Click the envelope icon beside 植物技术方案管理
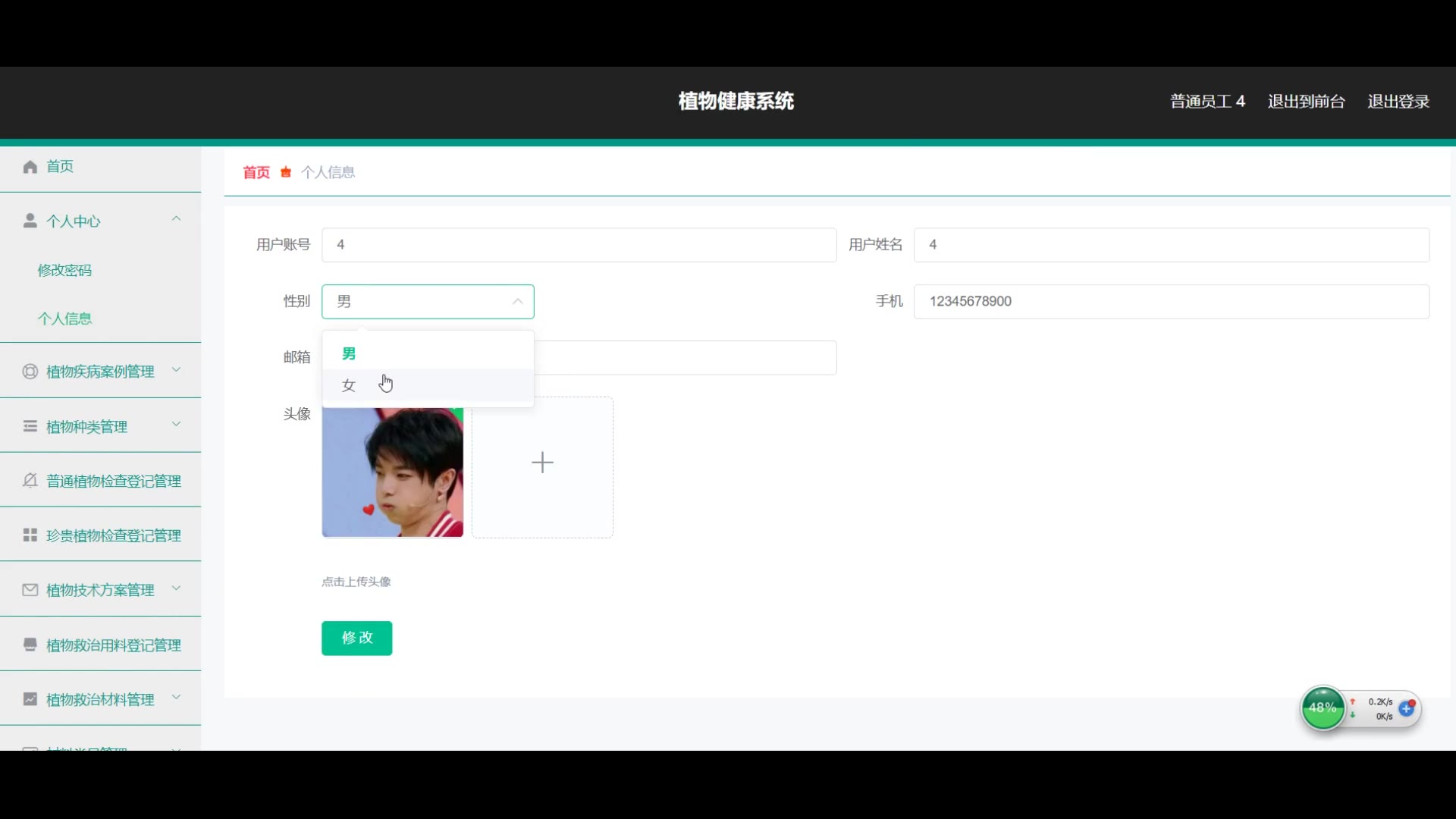 [x=30, y=590]
